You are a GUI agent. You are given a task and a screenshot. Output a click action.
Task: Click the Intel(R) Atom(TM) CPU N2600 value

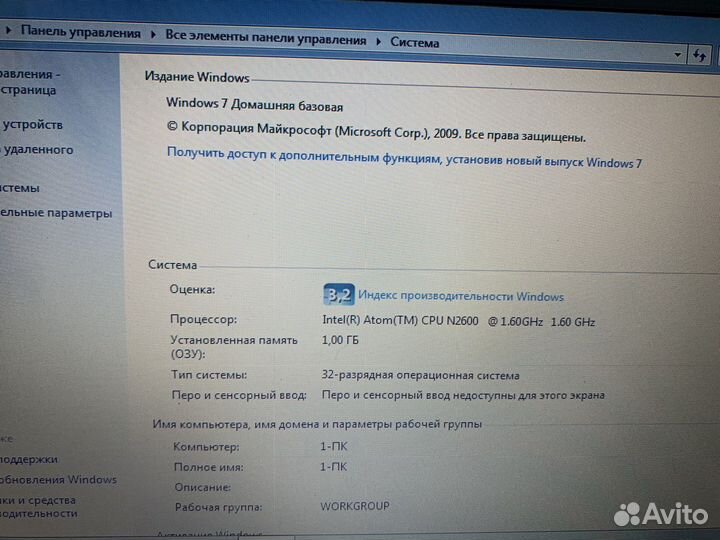click(x=458, y=321)
